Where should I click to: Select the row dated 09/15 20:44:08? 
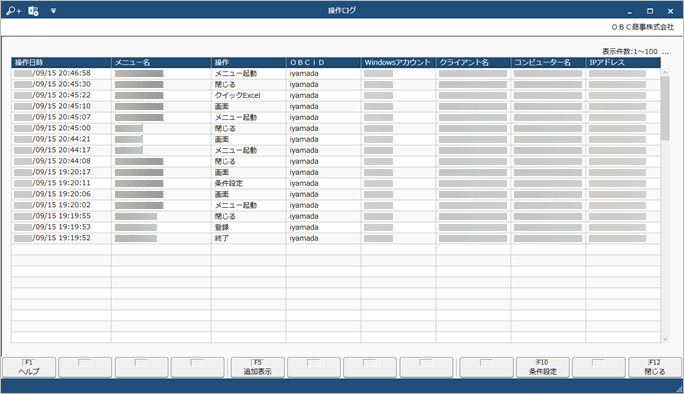tap(336, 161)
